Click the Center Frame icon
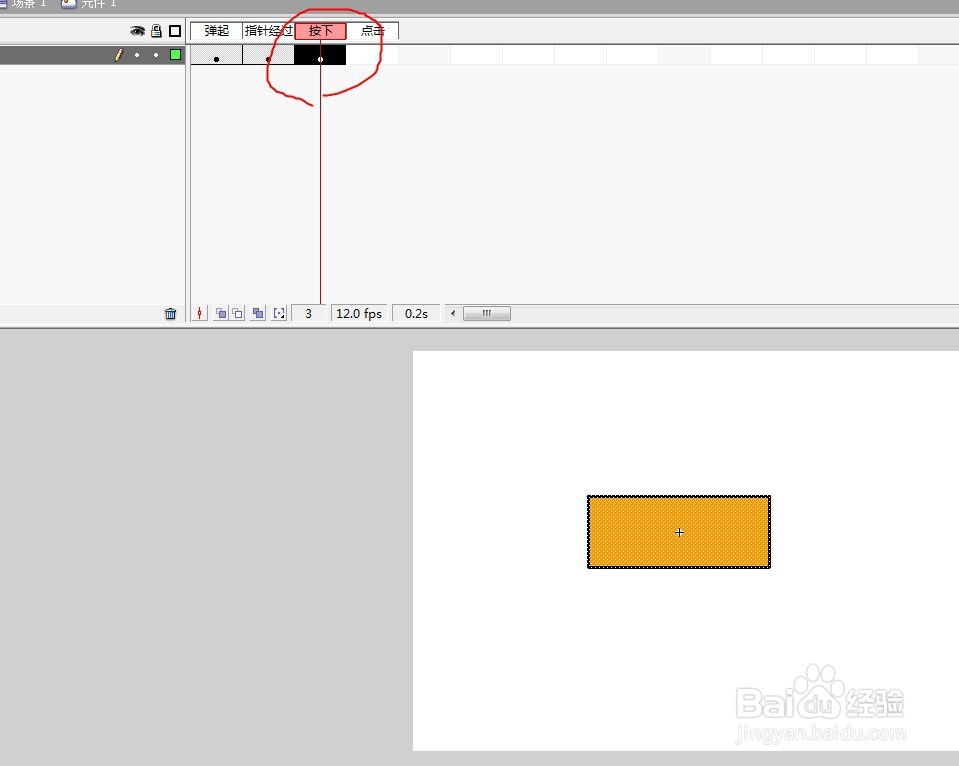The width and height of the screenshot is (959, 766). point(199,313)
